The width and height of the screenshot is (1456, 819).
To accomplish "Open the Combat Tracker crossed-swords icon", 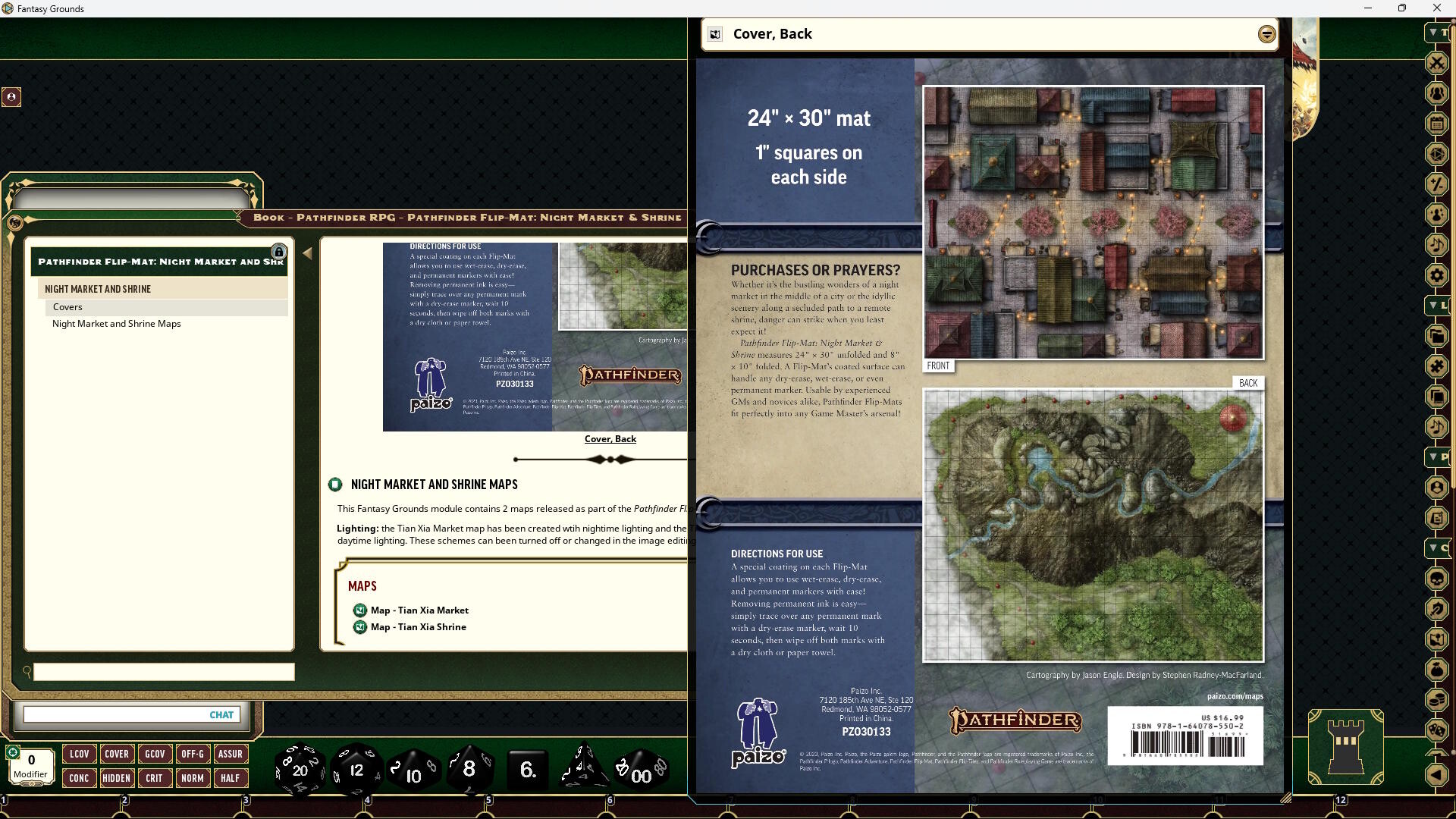I will pyautogui.click(x=1437, y=63).
